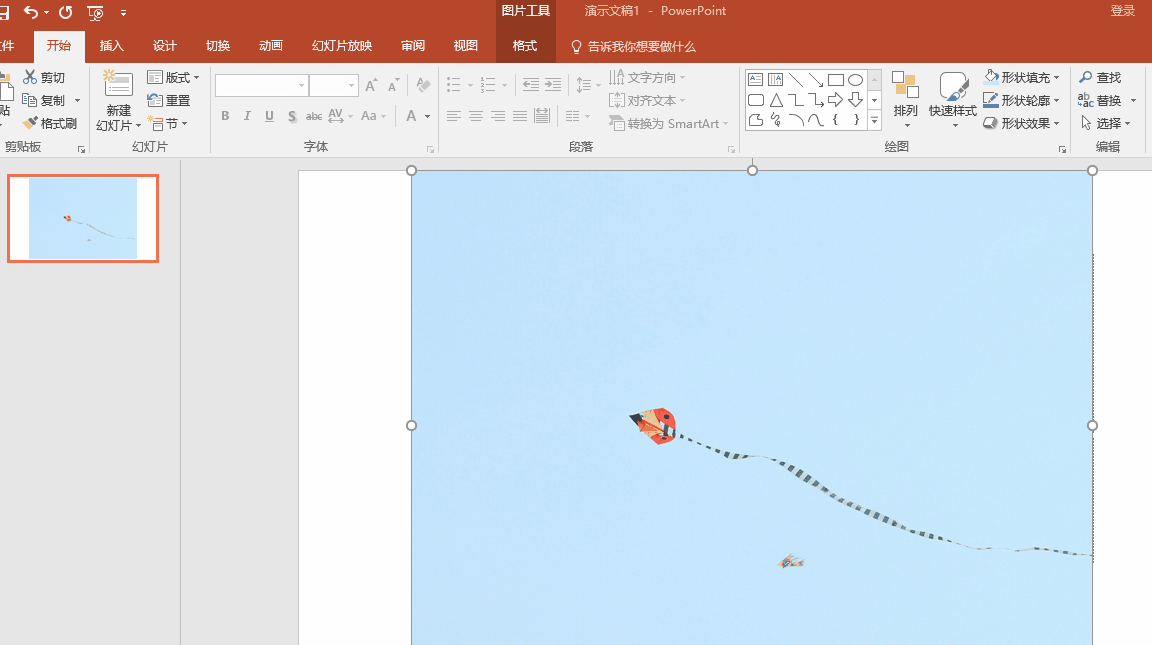1152x645 pixels.
Task: Click the 剪切 (Cut) scissors icon
Action: [x=30, y=77]
